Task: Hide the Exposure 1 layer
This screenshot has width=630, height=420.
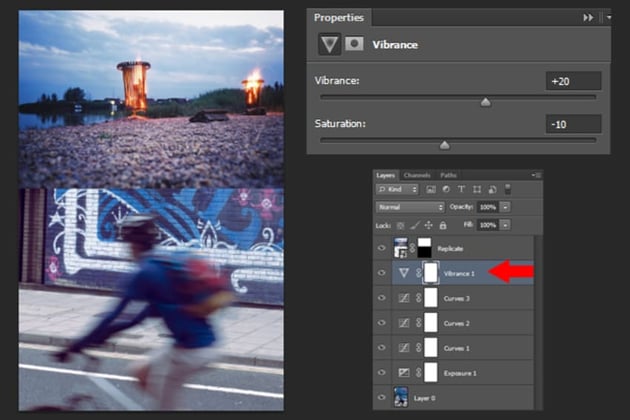Action: [x=382, y=373]
